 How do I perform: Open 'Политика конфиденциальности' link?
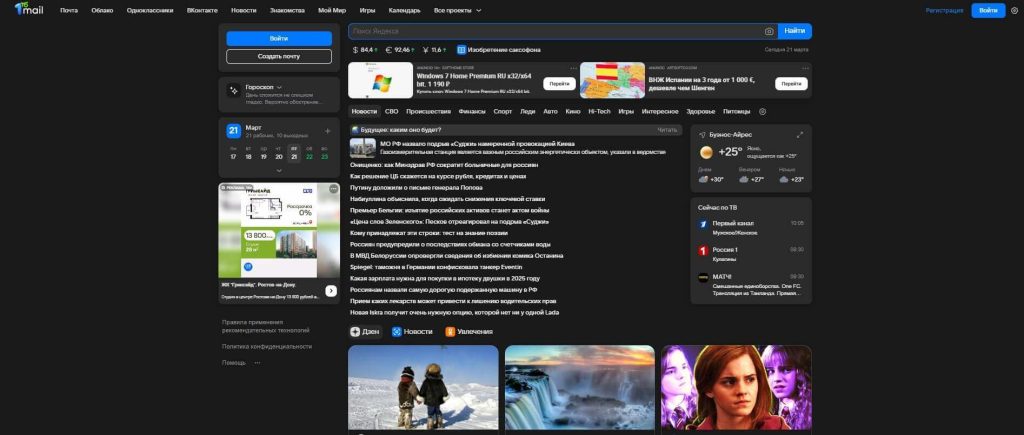coord(266,347)
